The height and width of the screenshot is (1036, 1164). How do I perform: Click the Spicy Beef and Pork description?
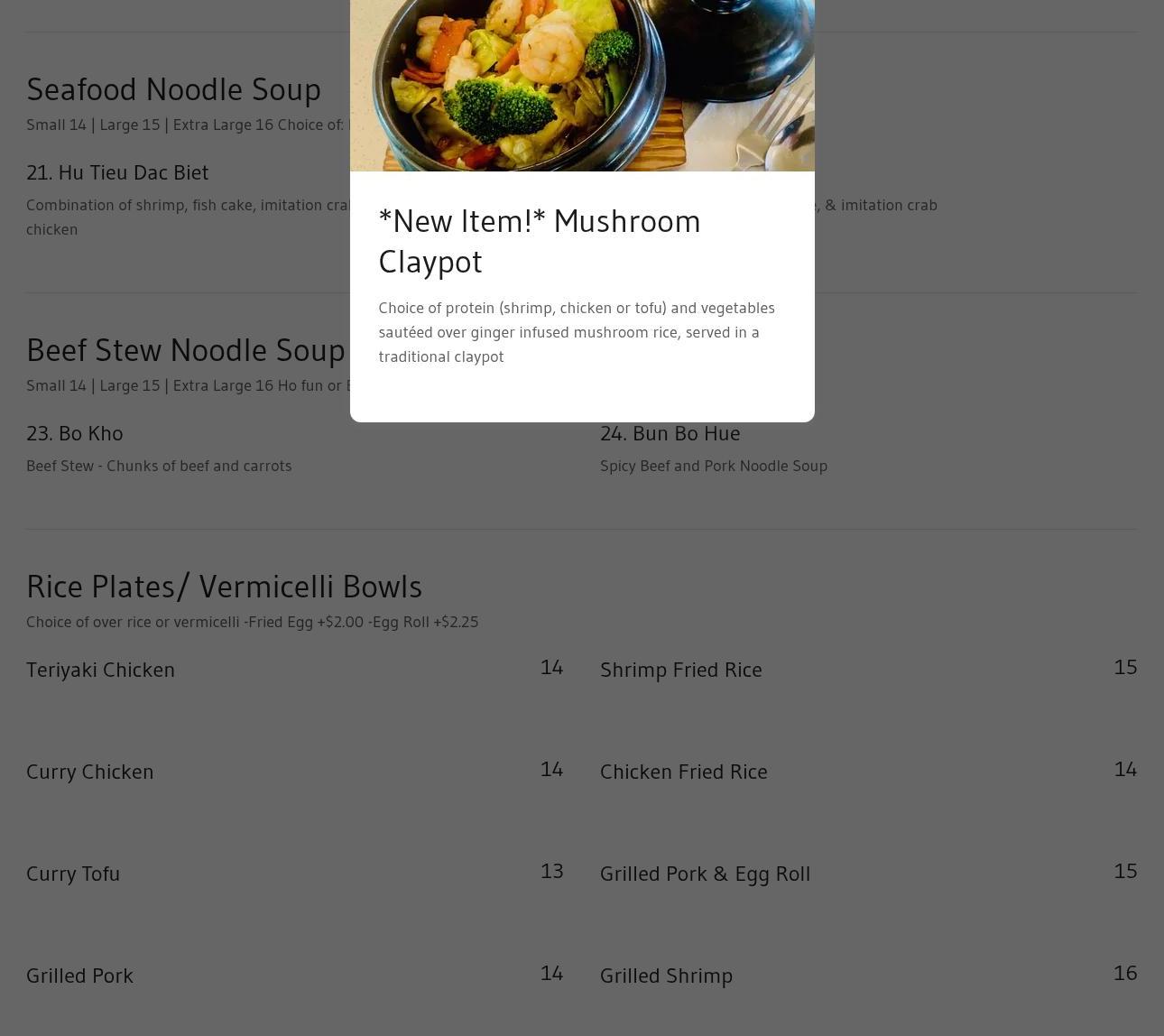(714, 466)
